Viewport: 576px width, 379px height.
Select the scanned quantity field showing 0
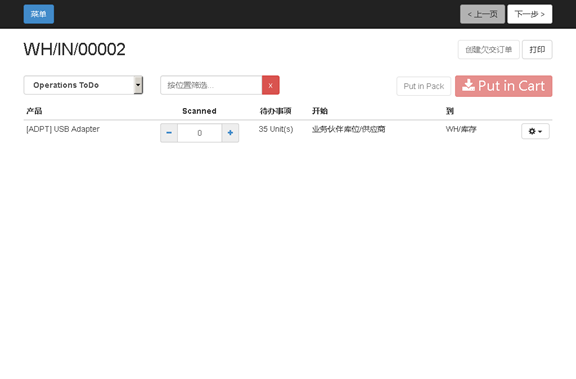click(199, 133)
